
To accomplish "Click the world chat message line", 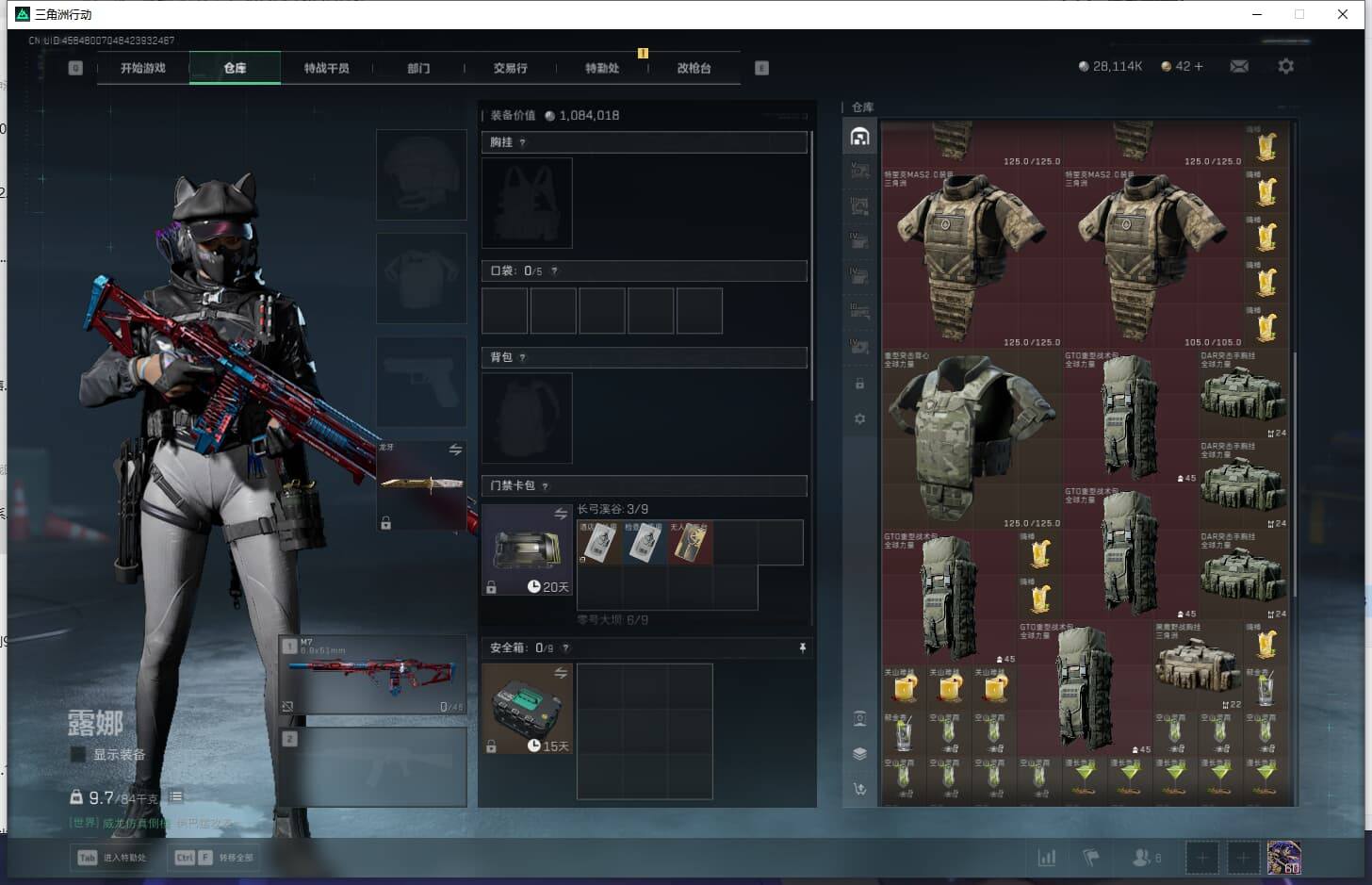I will pos(151,823).
